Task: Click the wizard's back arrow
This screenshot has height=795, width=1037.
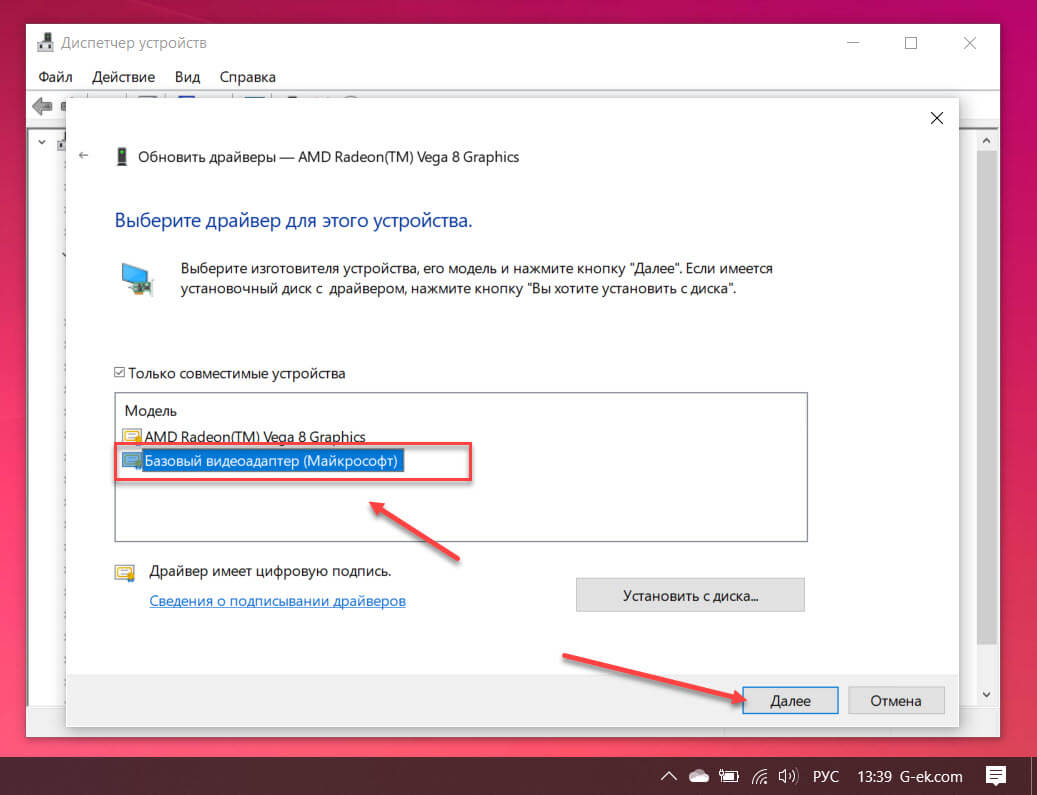Action: (x=84, y=156)
